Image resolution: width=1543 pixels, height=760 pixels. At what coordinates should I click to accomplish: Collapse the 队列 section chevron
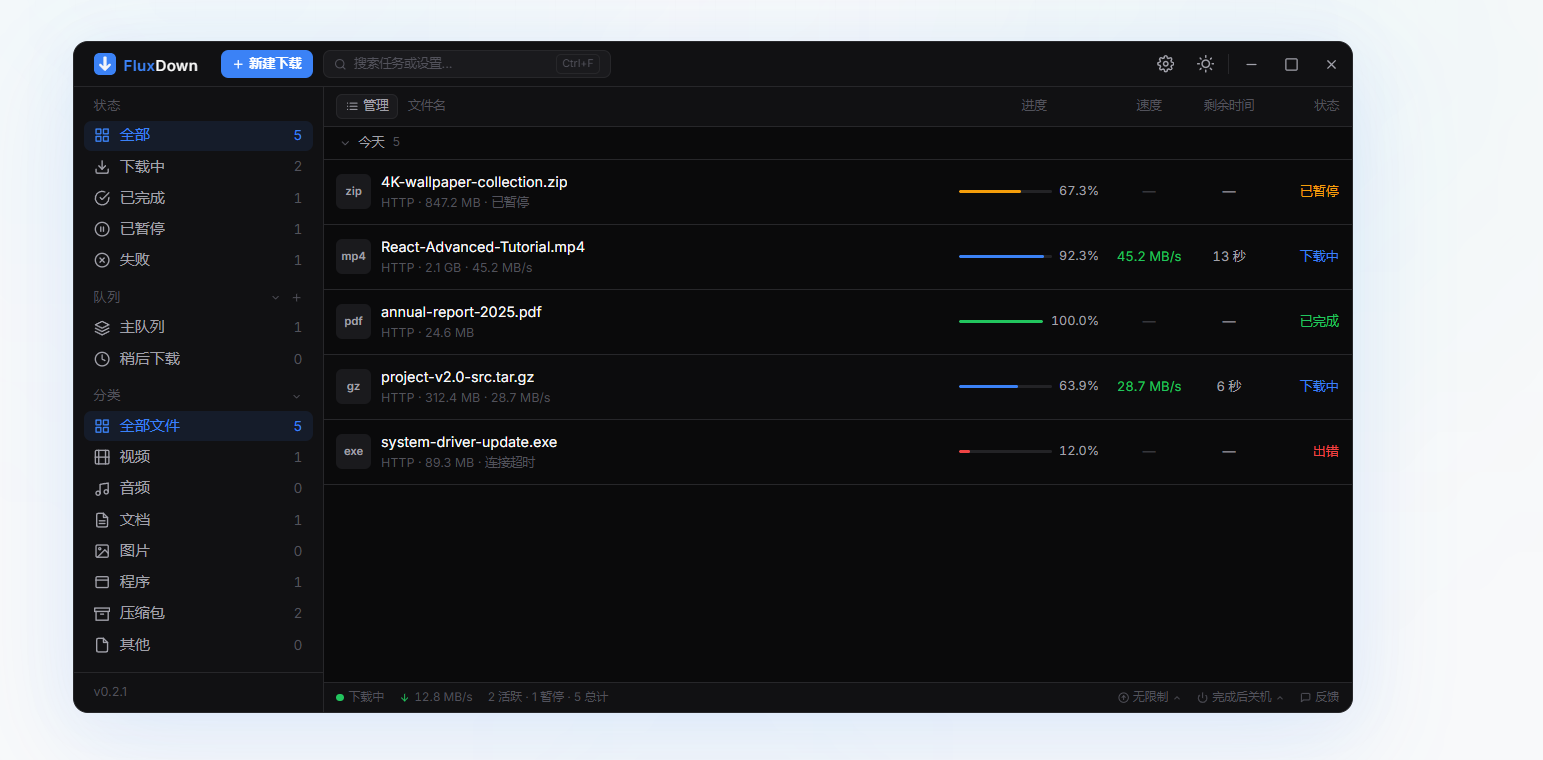[276, 297]
